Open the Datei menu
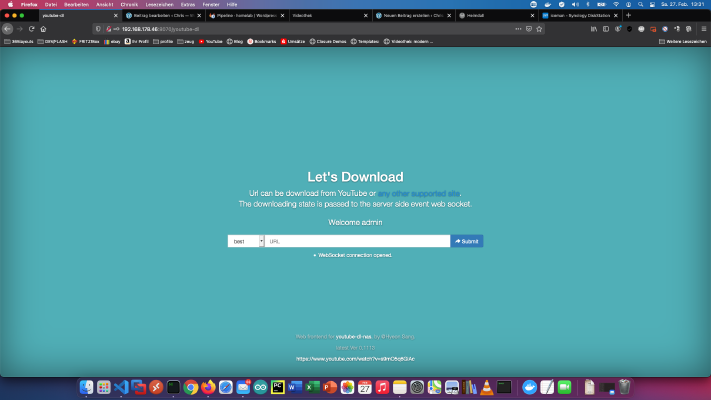 (51, 5)
